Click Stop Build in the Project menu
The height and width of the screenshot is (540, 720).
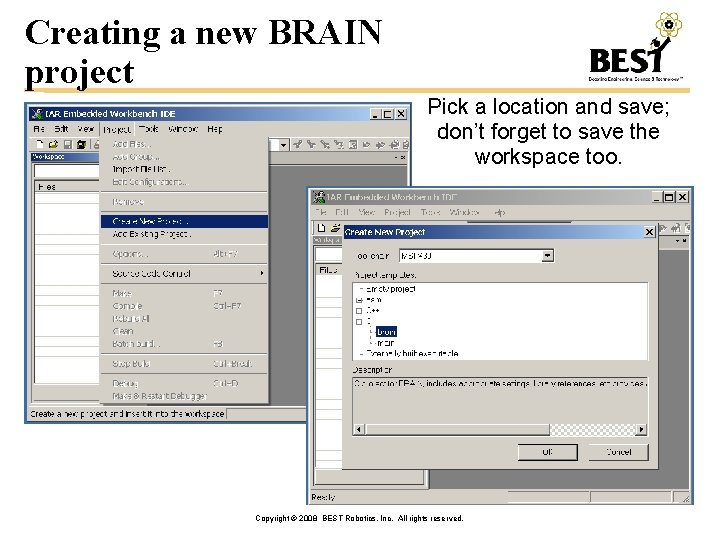point(184,363)
